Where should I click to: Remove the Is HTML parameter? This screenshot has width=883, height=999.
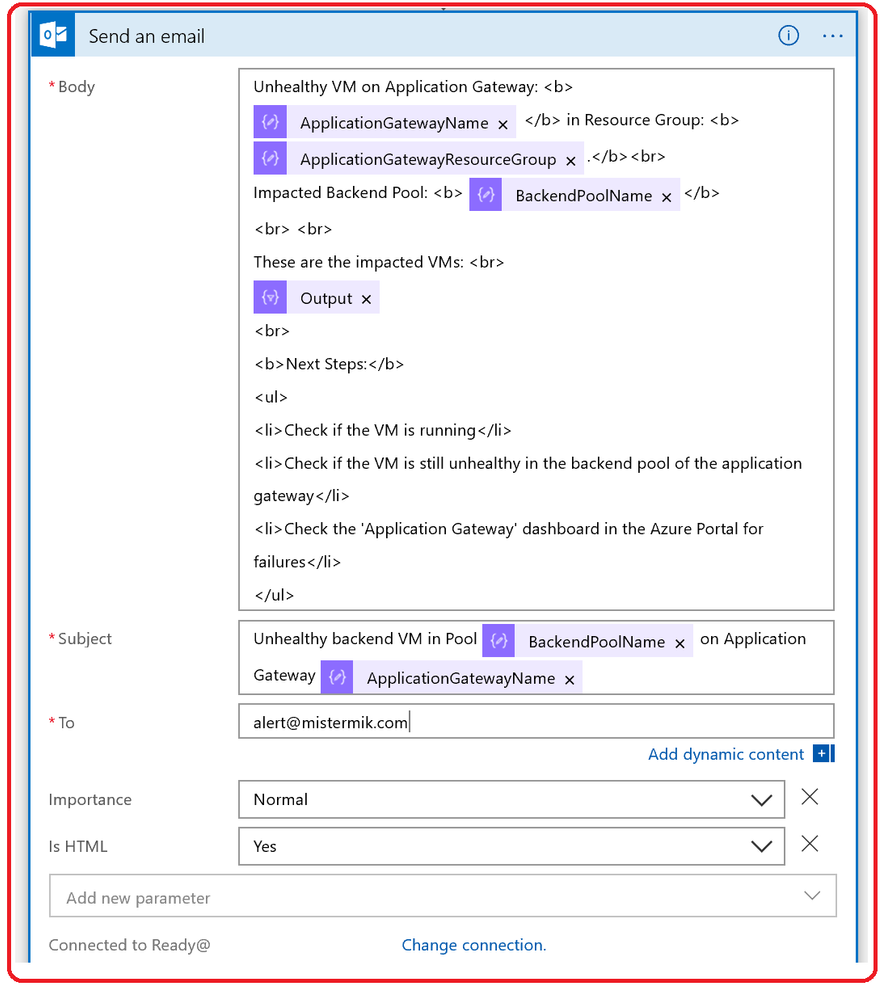[x=810, y=844]
